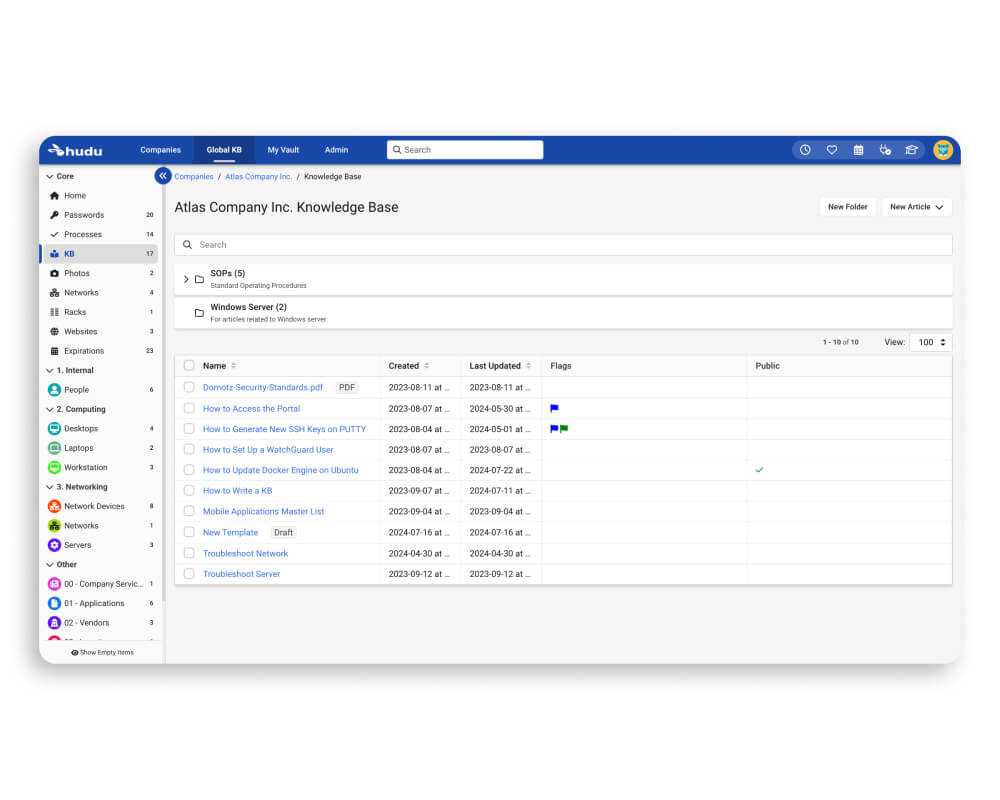Open the Admin tab
This screenshot has height=800, width=1000.
(336, 150)
